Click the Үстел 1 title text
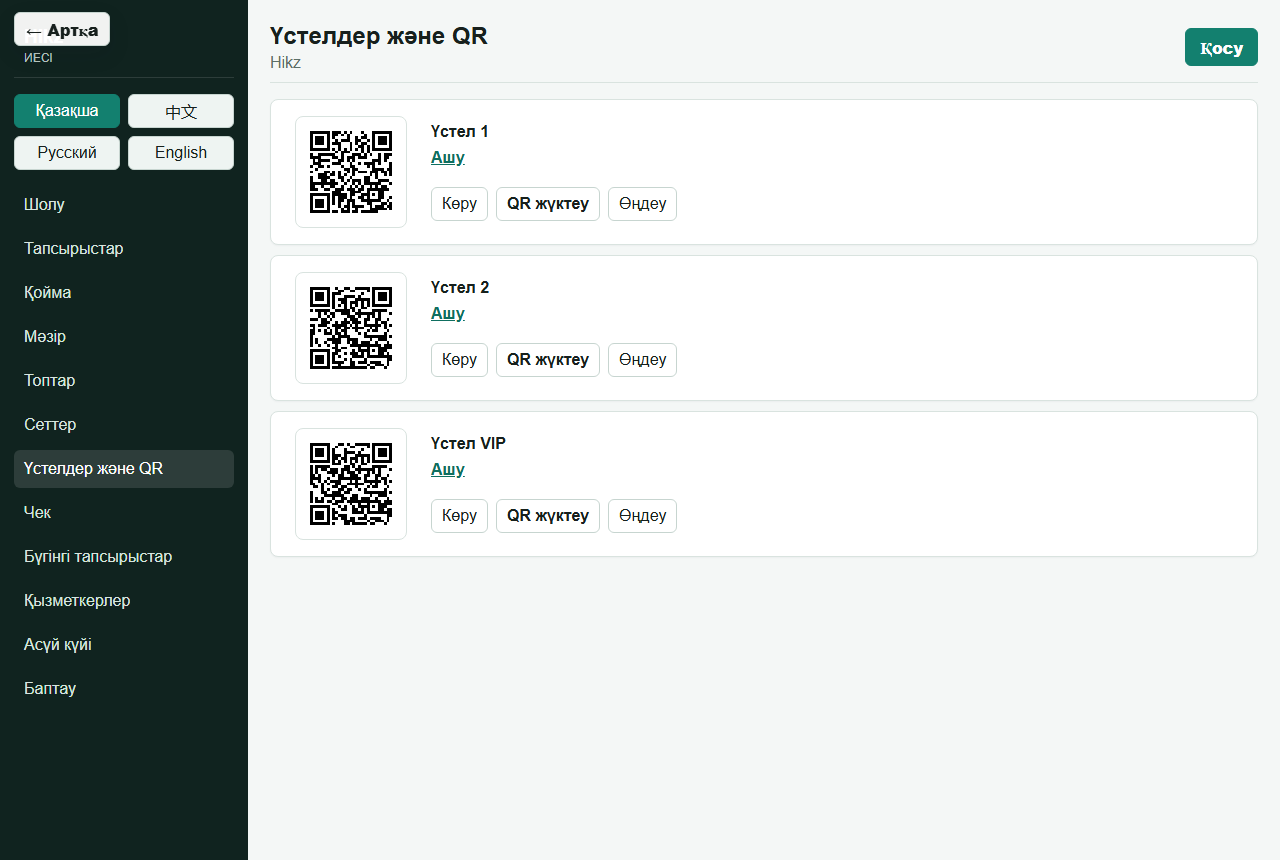The height and width of the screenshot is (860, 1280). click(x=460, y=132)
